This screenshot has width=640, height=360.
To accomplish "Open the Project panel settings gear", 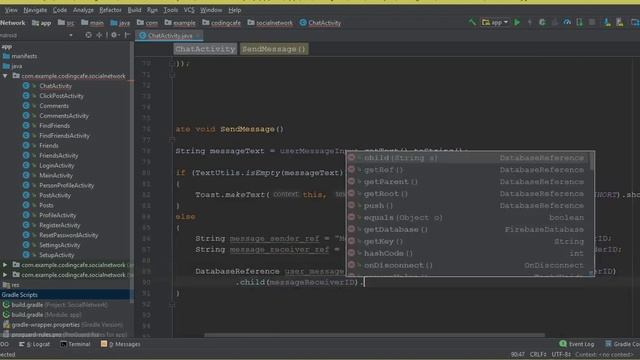I will tap(114, 36).
